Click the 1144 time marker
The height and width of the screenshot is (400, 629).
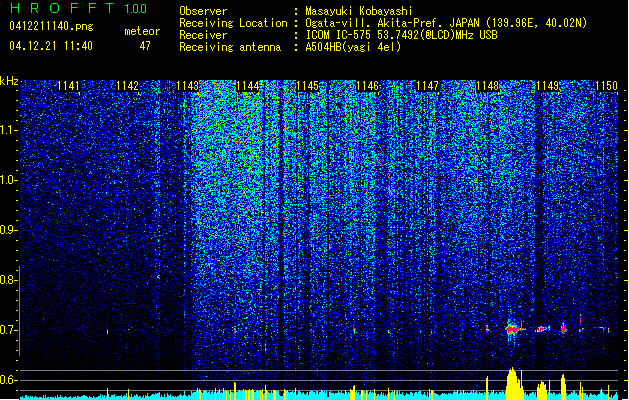pyautogui.click(x=248, y=86)
